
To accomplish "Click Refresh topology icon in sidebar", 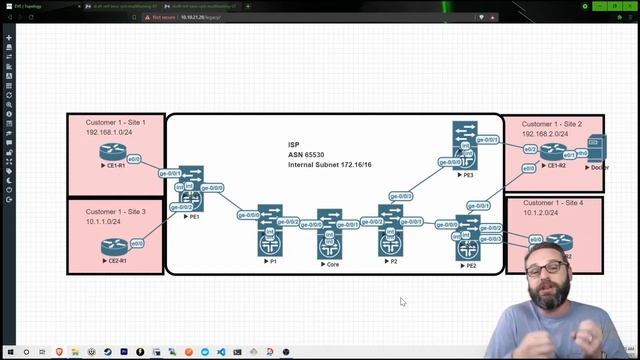I will [9, 95].
